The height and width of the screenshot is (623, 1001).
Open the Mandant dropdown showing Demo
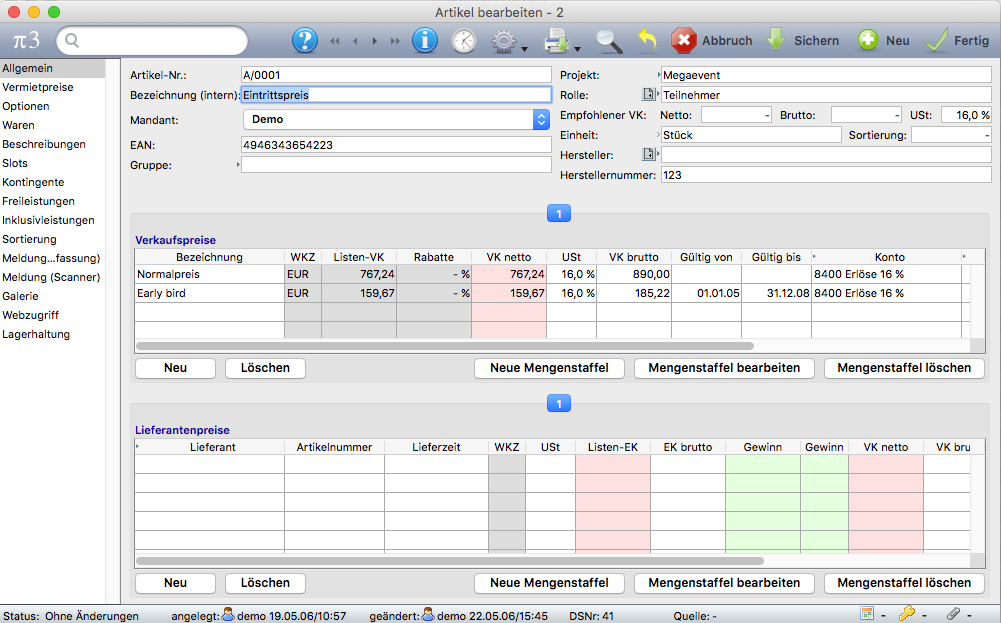(396, 119)
